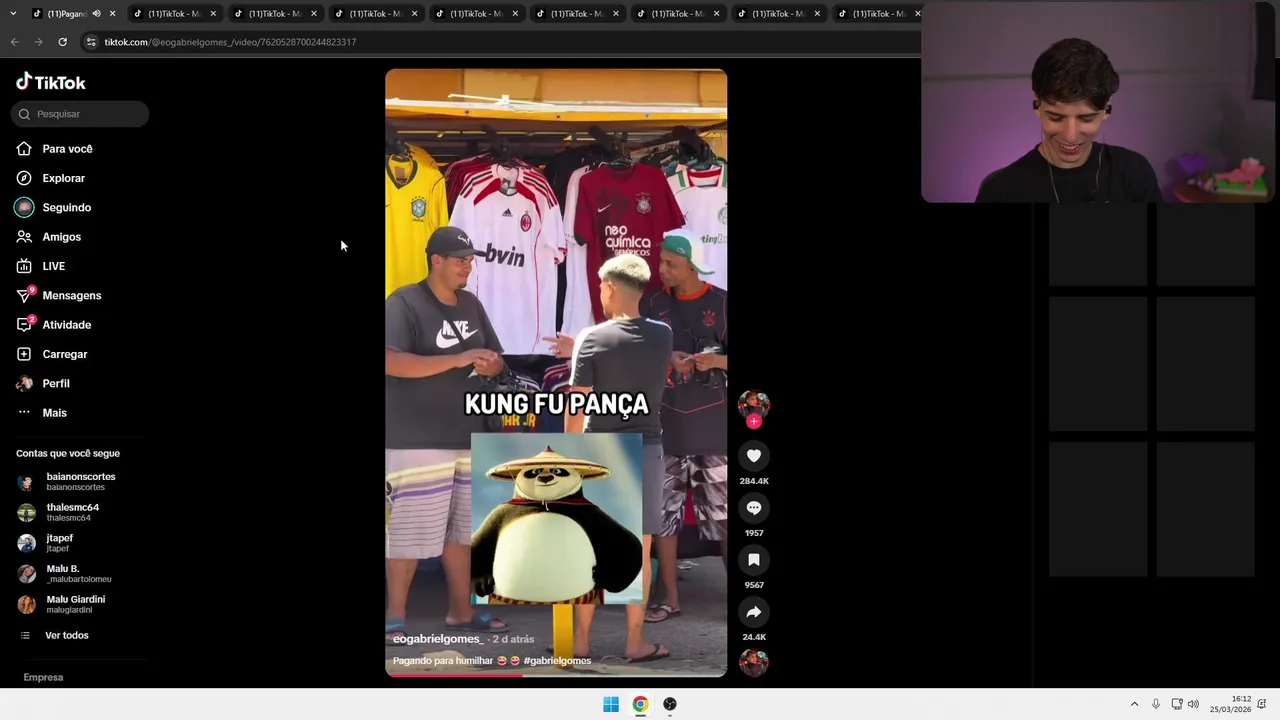Reload the page in Chrome

click(62, 42)
